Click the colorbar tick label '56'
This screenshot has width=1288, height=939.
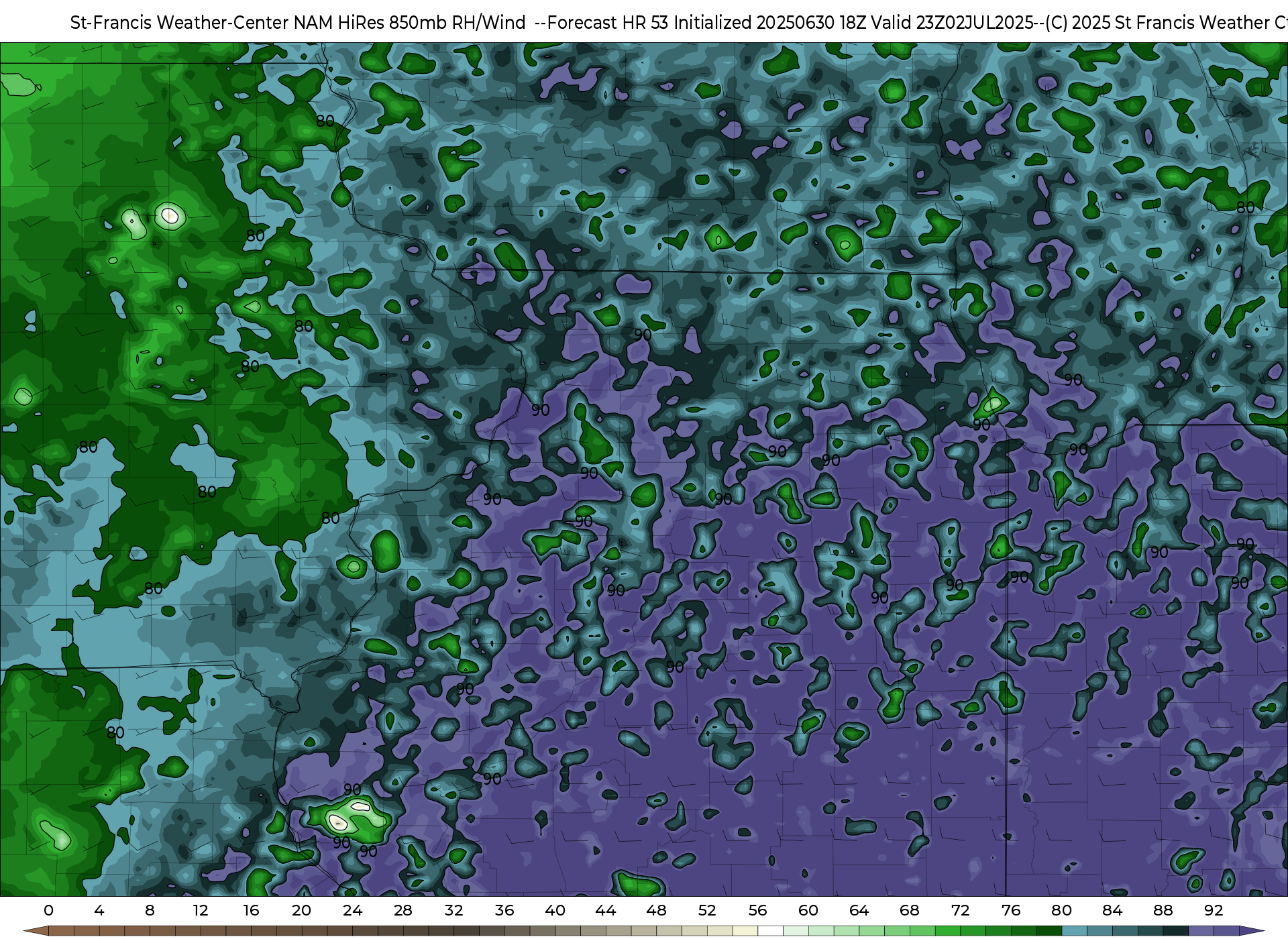757,910
